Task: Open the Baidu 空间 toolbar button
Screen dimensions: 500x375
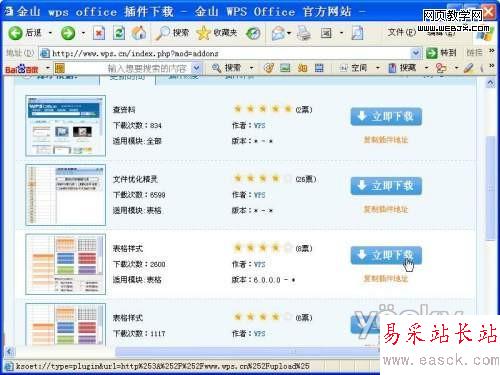Action: [353, 68]
